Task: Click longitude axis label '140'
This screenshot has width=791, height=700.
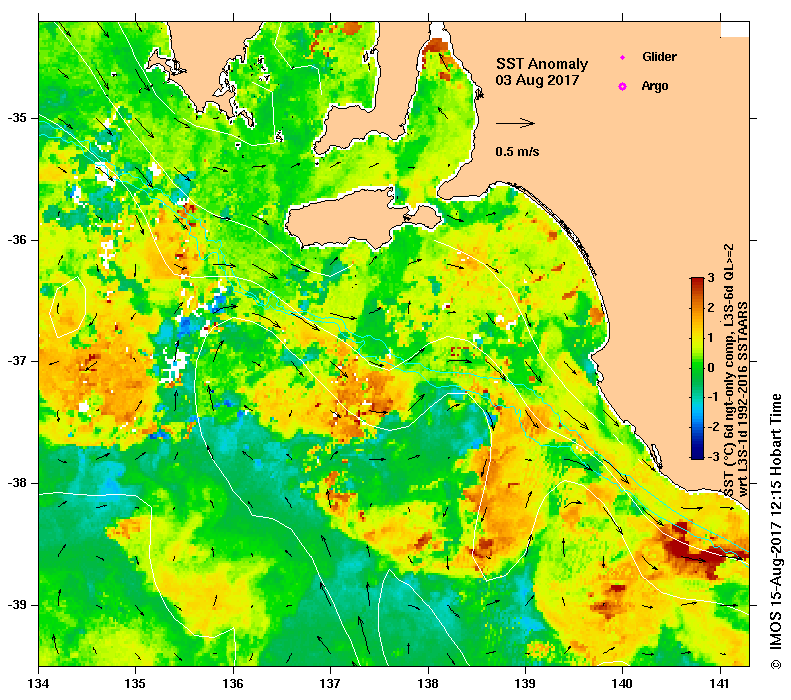Action: 623,684
